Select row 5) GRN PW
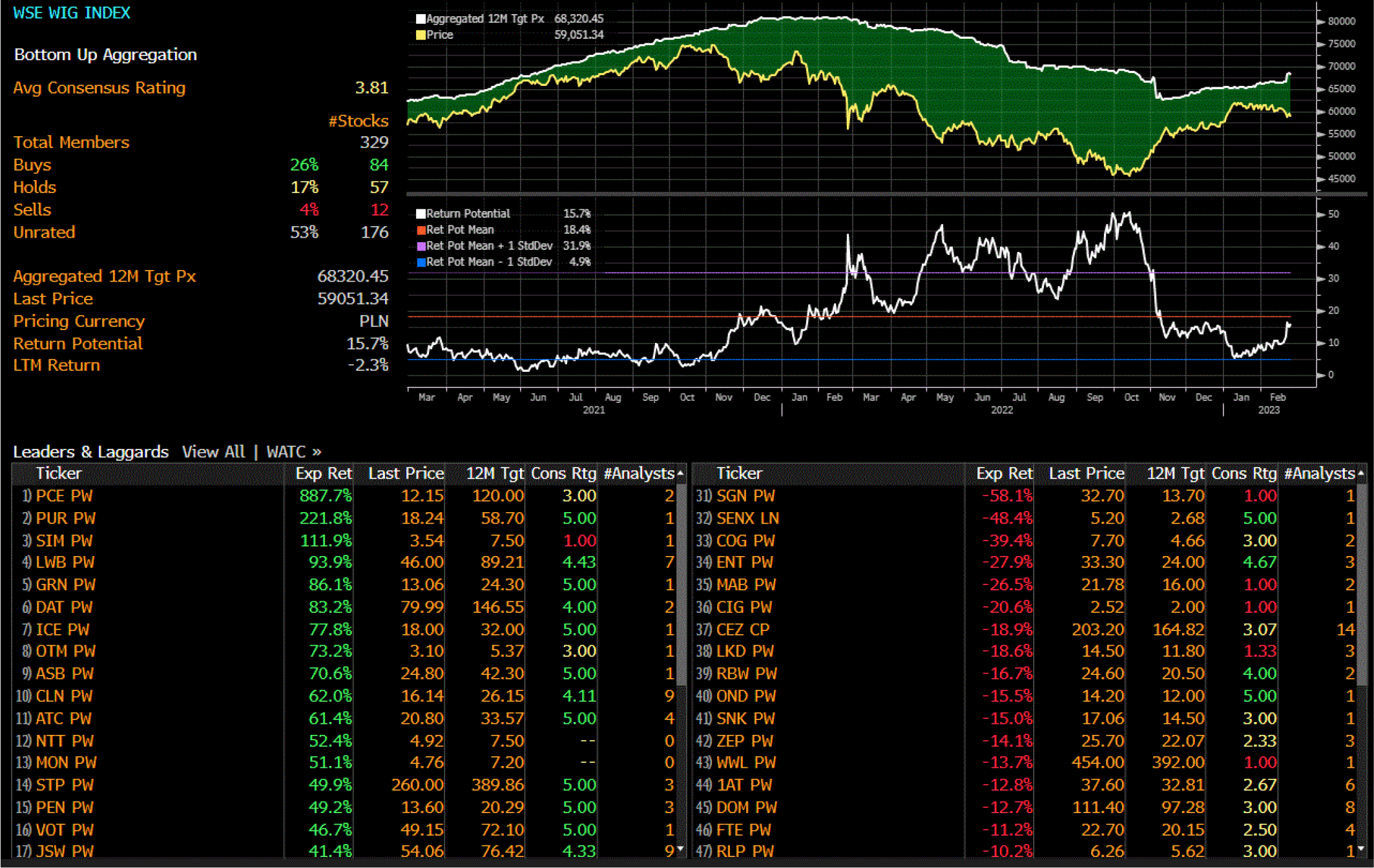This screenshot has width=1374, height=868. [x=344, y=585]
